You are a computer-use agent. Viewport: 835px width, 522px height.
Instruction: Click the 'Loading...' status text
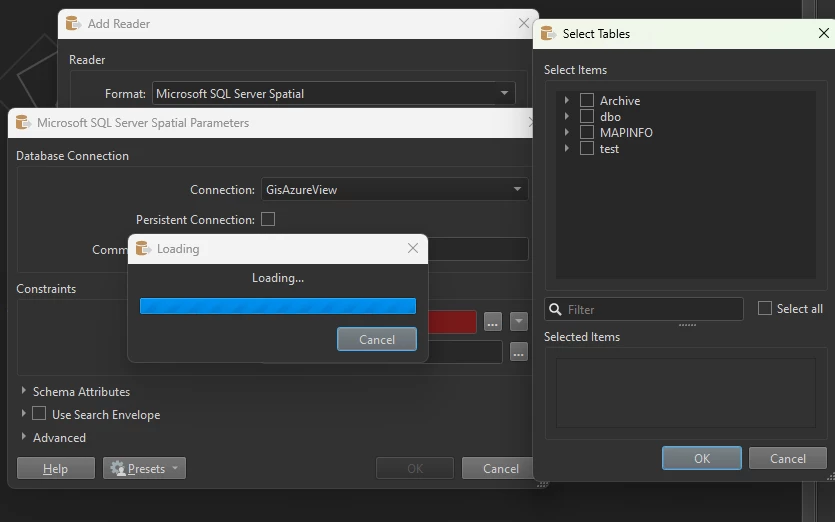click(x=278, y=278)
